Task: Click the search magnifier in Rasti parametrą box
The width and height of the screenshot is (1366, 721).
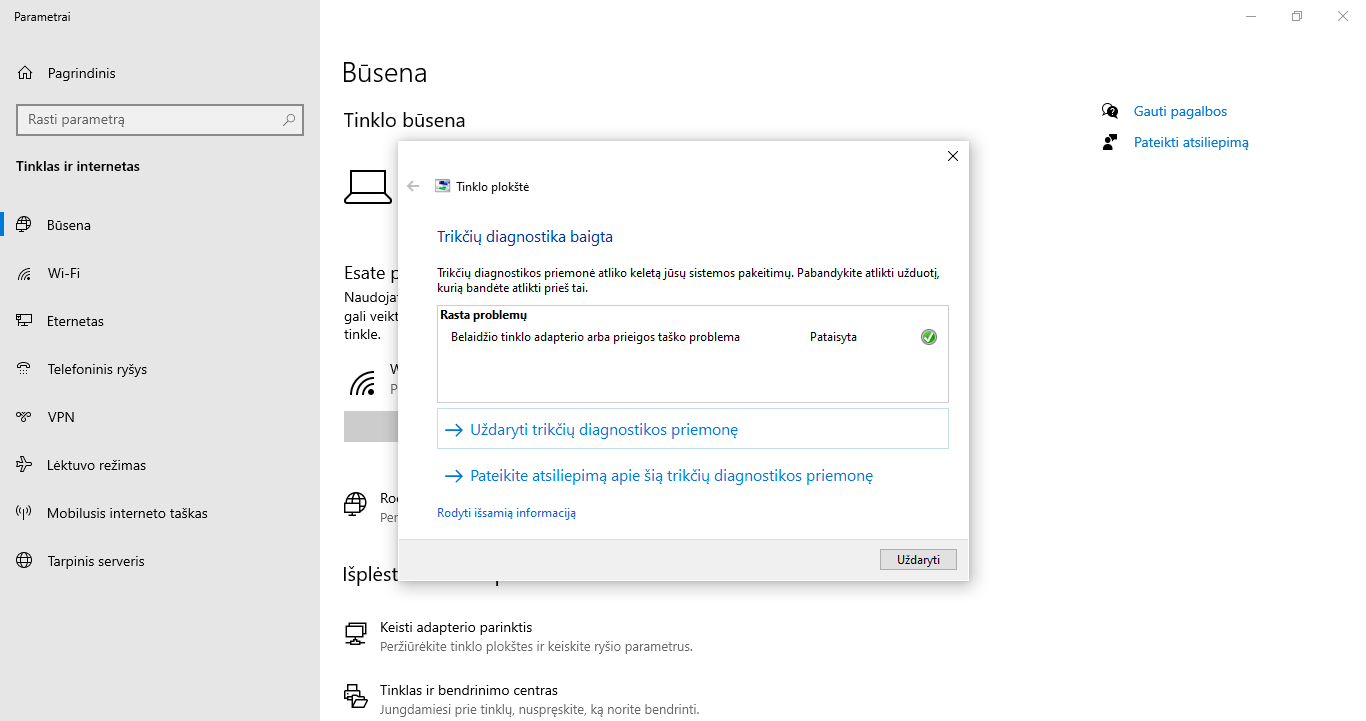Action: point(289,119)
